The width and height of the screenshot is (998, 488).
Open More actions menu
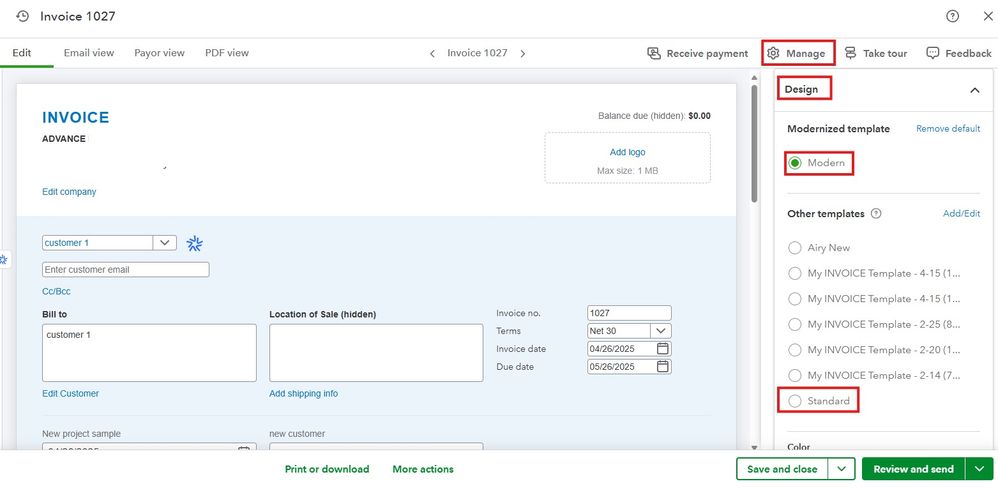pos(423,470)
